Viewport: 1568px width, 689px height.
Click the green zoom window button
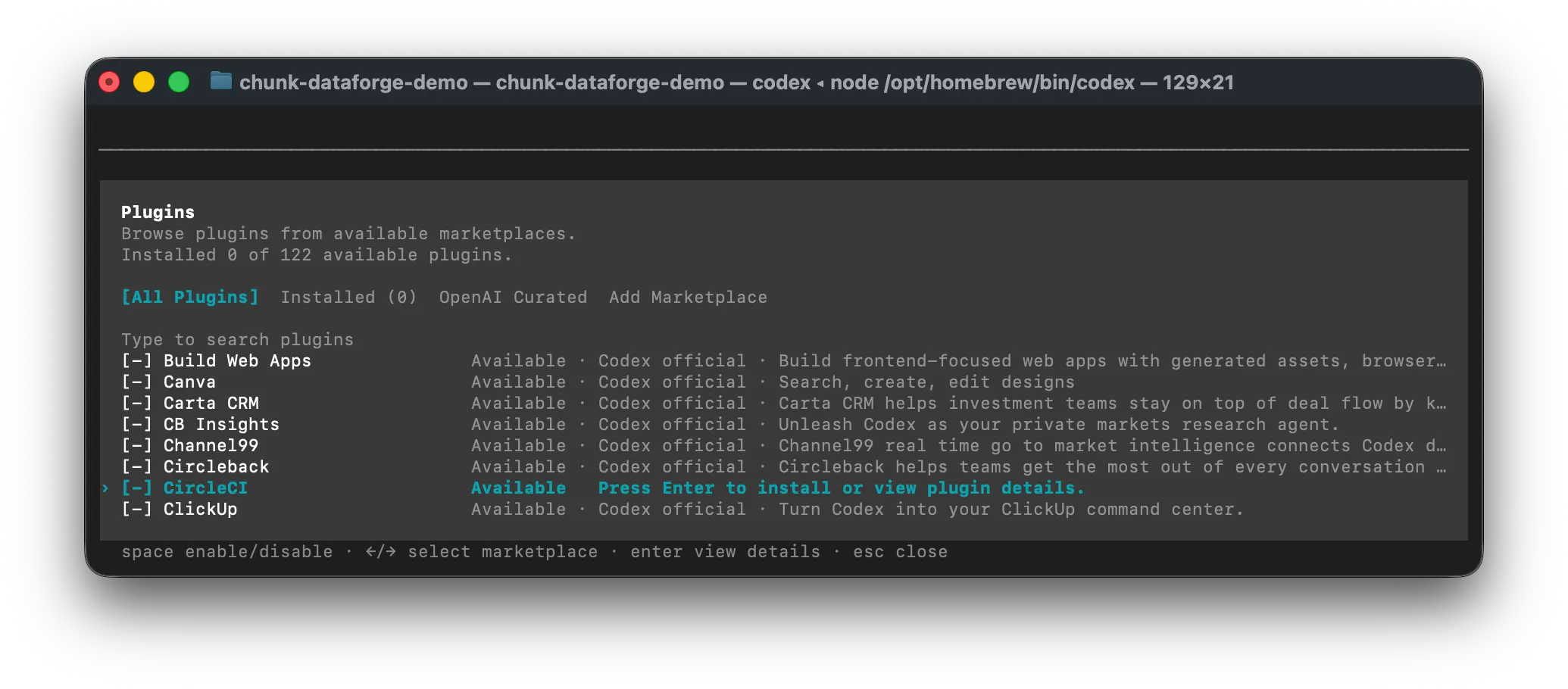pyautogui.click(x=179, y=82)
